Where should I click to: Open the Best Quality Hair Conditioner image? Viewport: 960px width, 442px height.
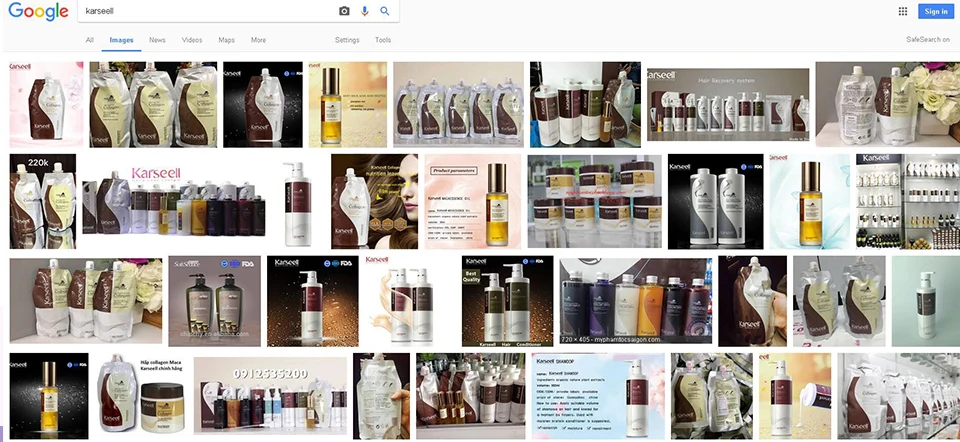coord(508,302)
